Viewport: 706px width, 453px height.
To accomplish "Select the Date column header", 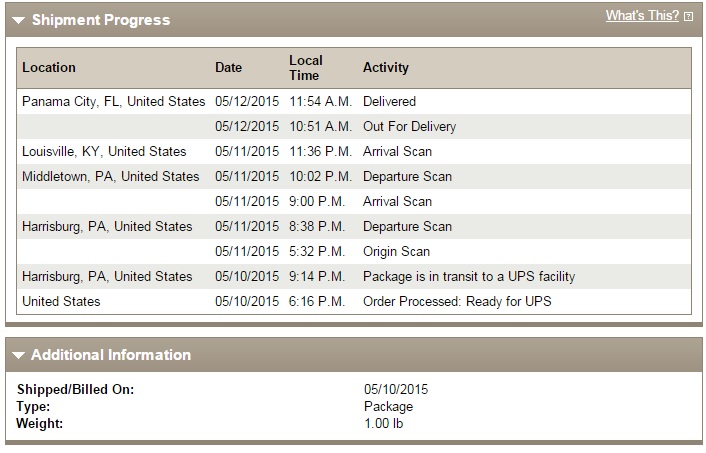I will 229,68.
